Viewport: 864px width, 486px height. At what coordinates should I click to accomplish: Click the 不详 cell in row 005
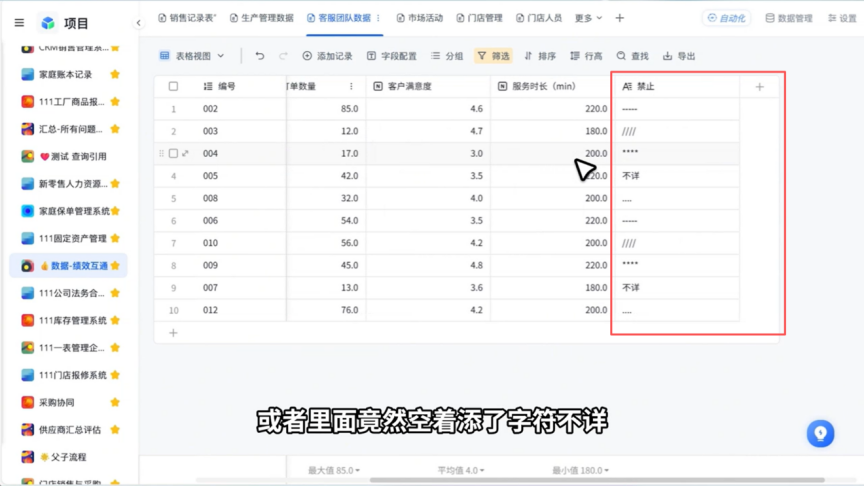tap(675, 176)
